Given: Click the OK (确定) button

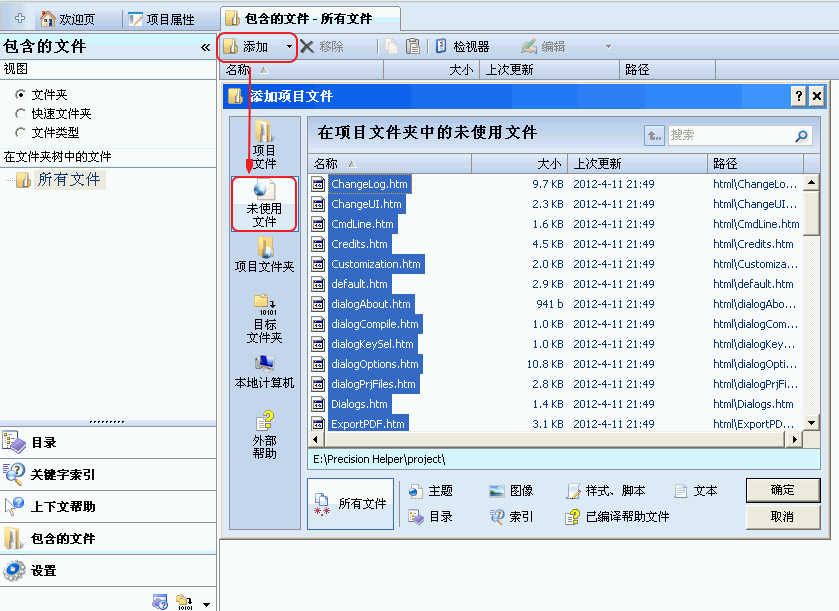Looking at the screenshot, I should tap(782, 490).
